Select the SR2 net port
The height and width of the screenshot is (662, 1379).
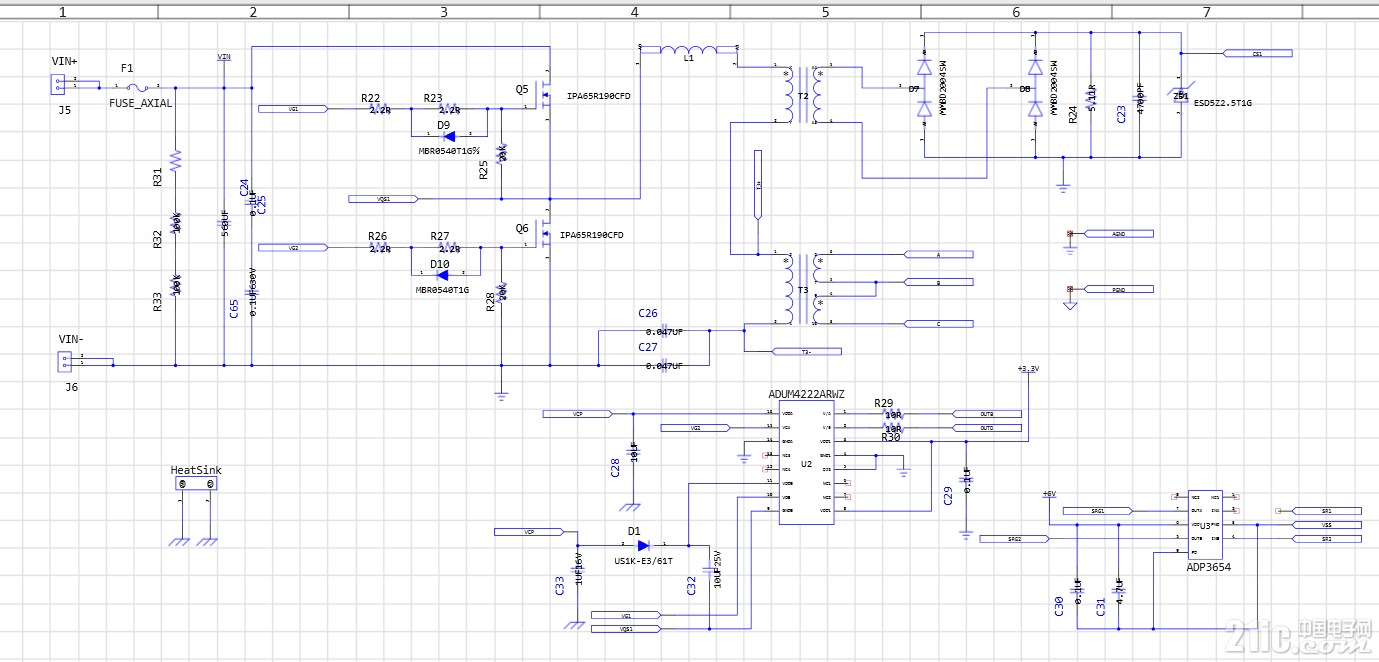pos(1327,539)
